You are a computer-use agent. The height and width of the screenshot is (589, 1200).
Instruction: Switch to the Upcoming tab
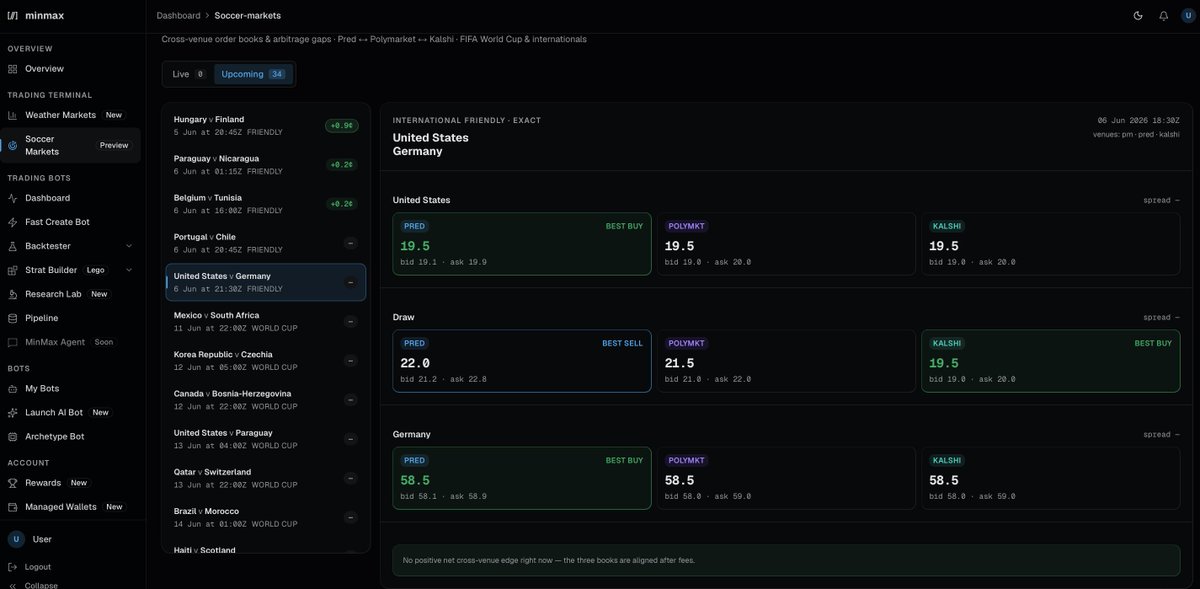[253, 74]
